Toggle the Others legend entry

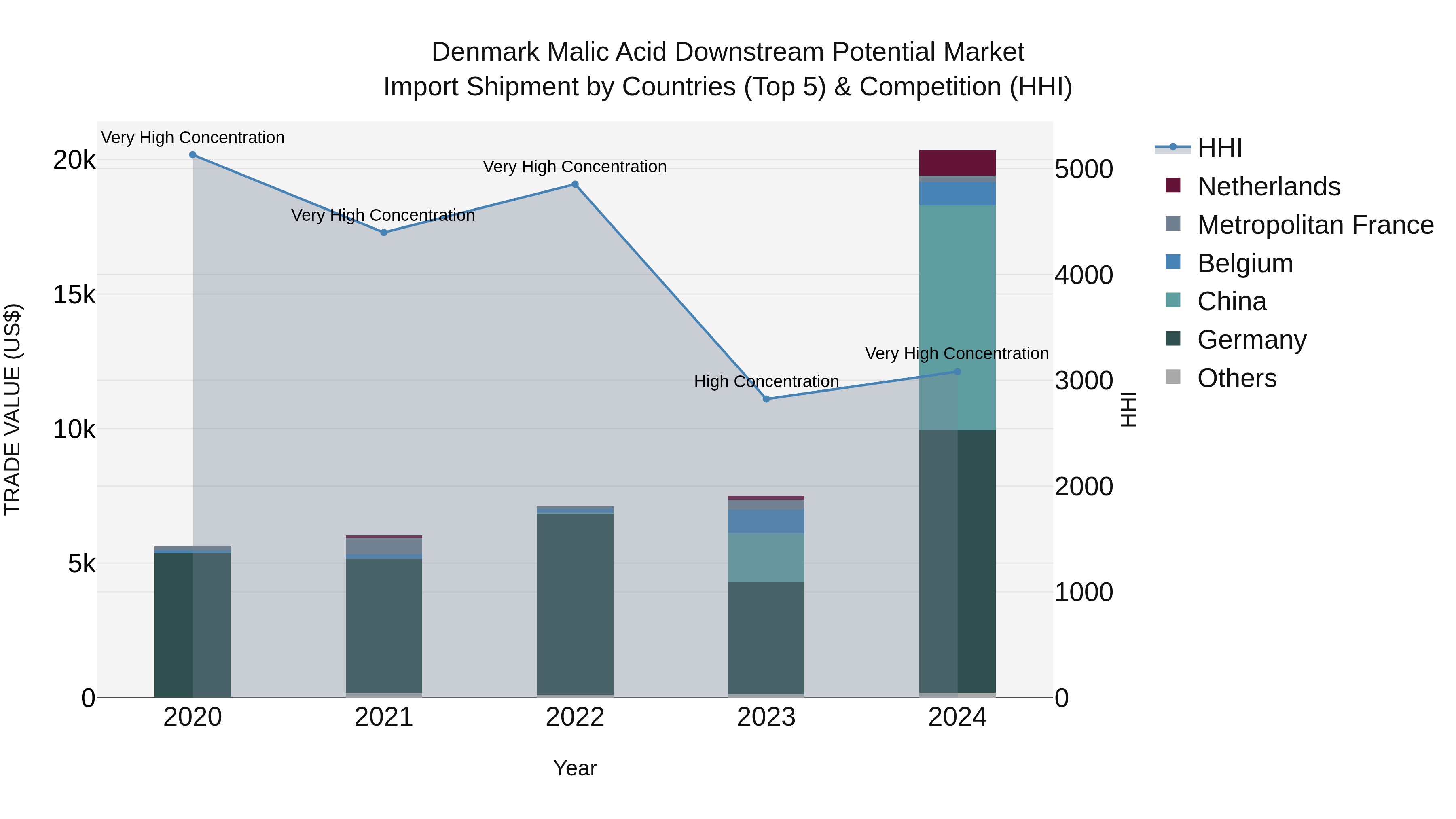pos(1221,378)
